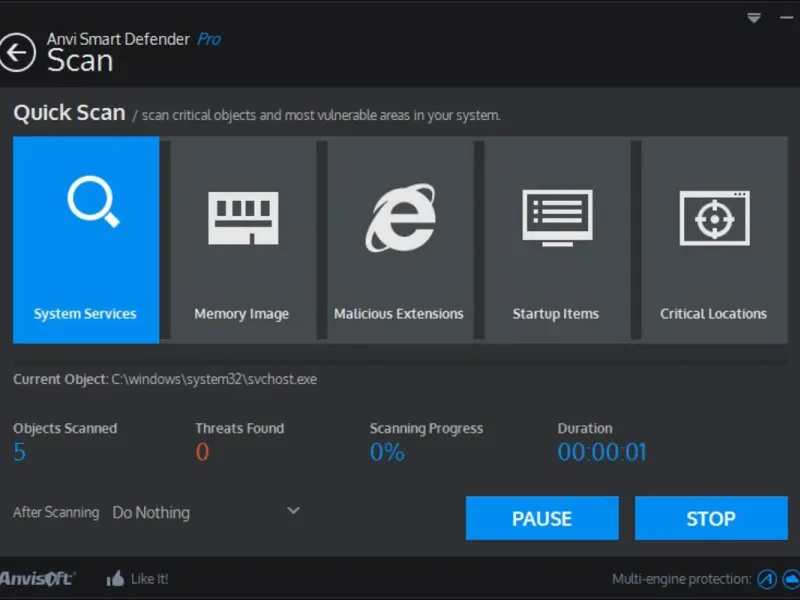Click the Threats Found count
The image size is (800, 600).
point(202,452)
